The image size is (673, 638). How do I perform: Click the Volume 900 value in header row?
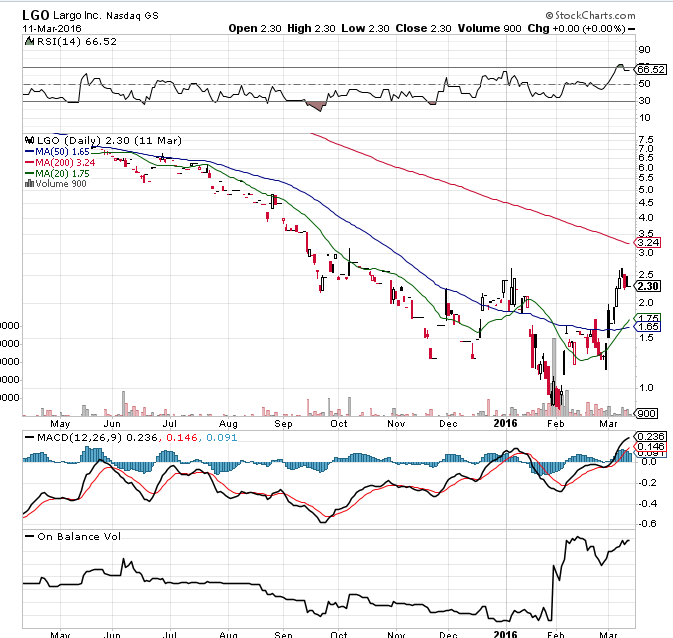coord(489,28)
